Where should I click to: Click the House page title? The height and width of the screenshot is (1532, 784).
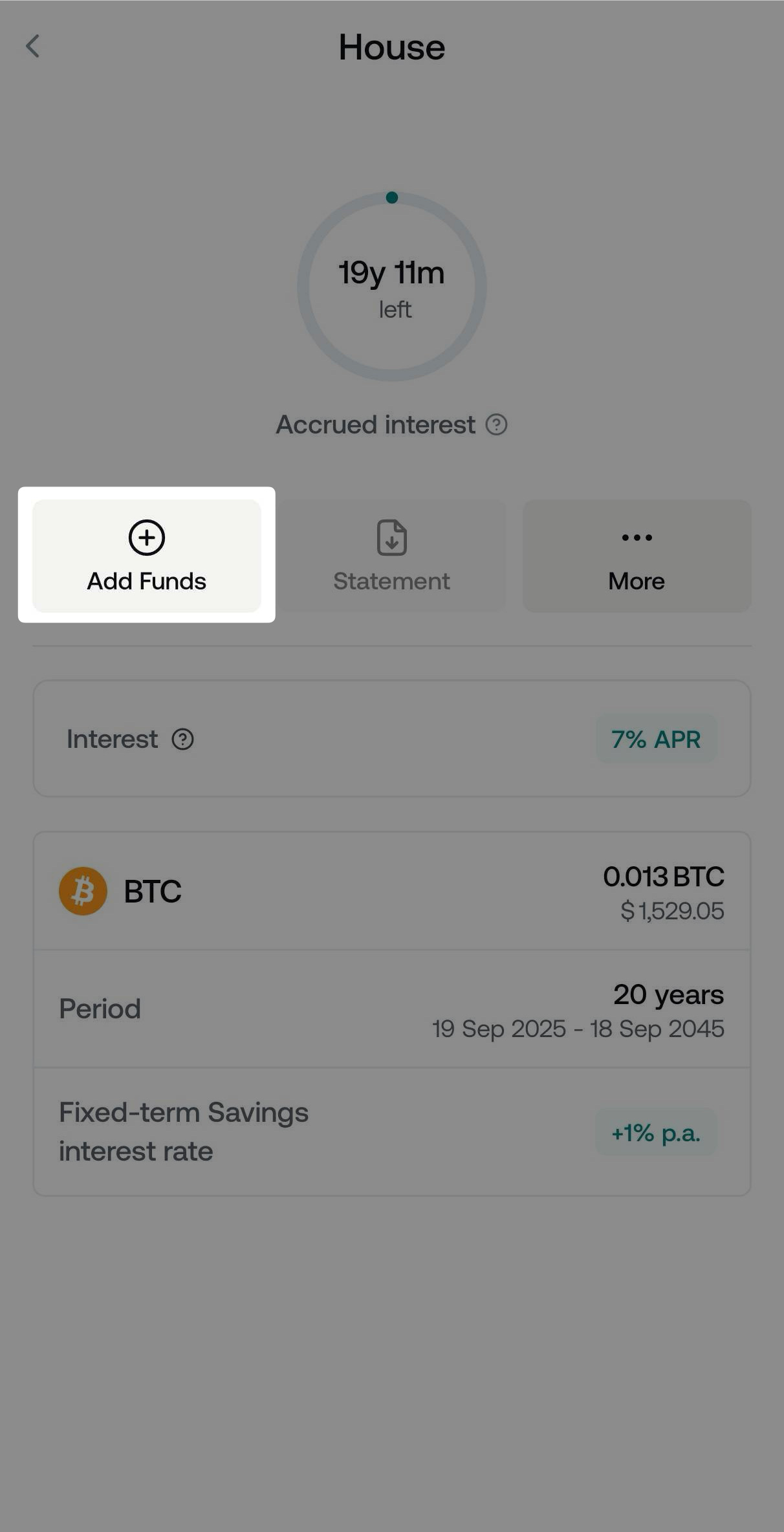pos(391,47)
